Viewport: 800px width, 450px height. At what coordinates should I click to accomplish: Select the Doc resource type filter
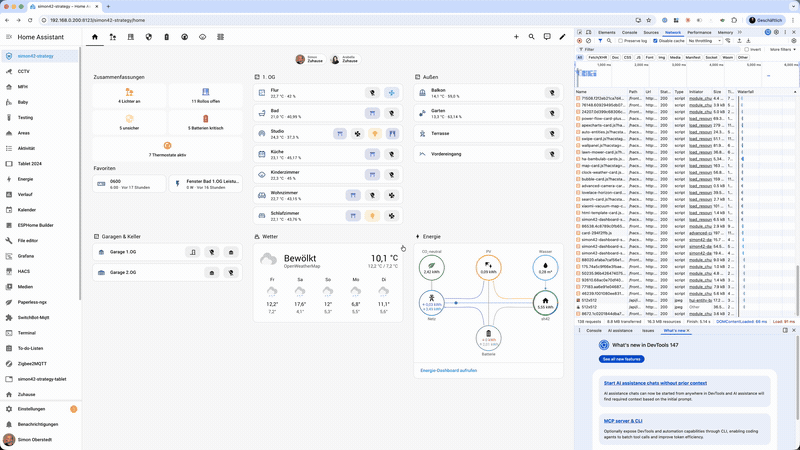click(x=615, y=58)
